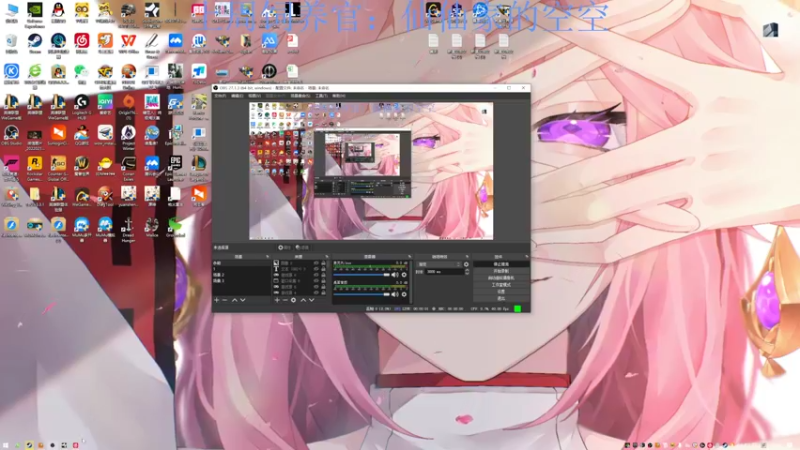This screenshot has width=800, height=450.
Task: Open the 工具 (Tools) menu in OBS
Action: [321, 95]
